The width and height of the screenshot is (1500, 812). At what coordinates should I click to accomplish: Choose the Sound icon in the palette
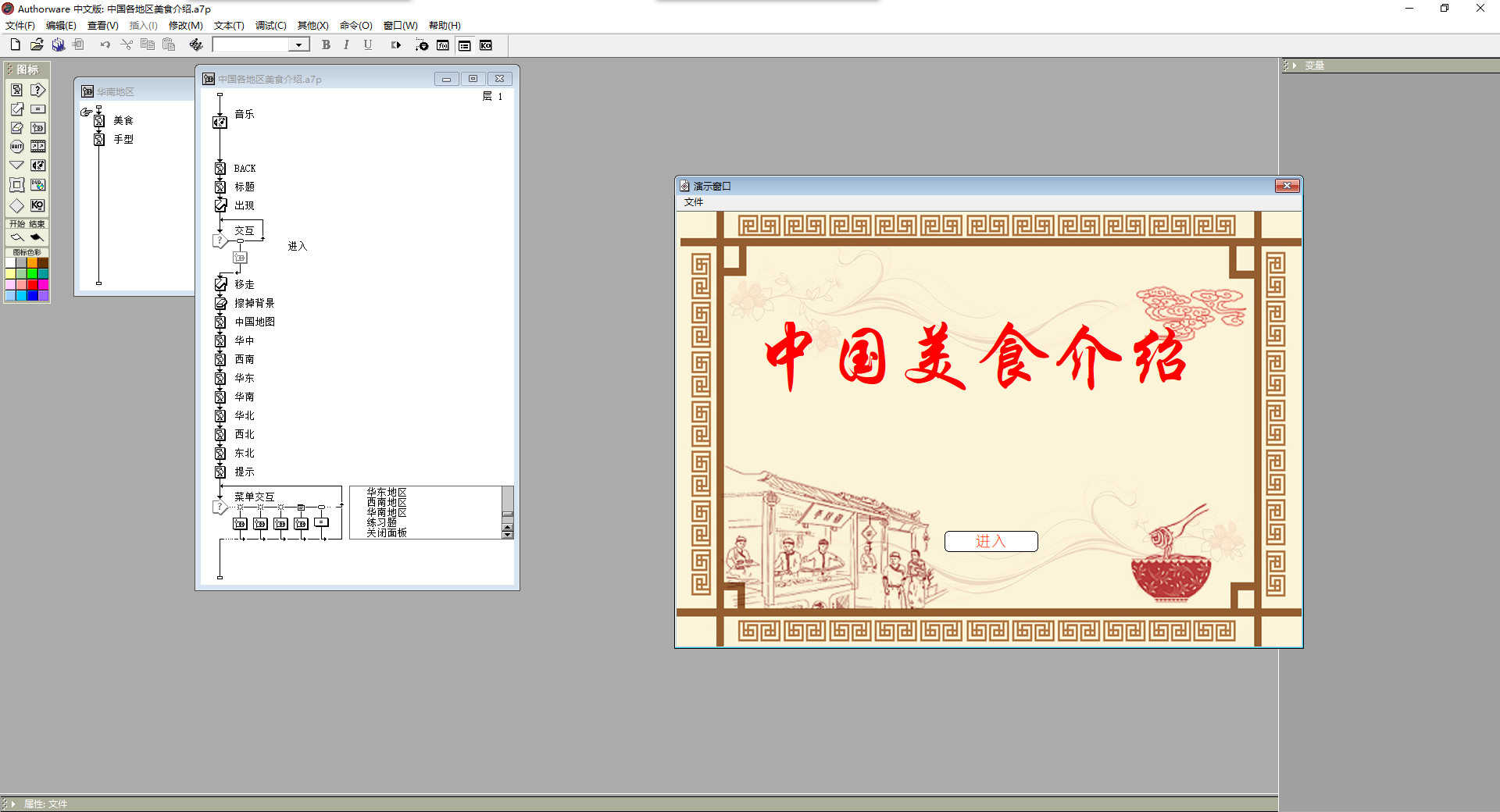coord(37,166)
